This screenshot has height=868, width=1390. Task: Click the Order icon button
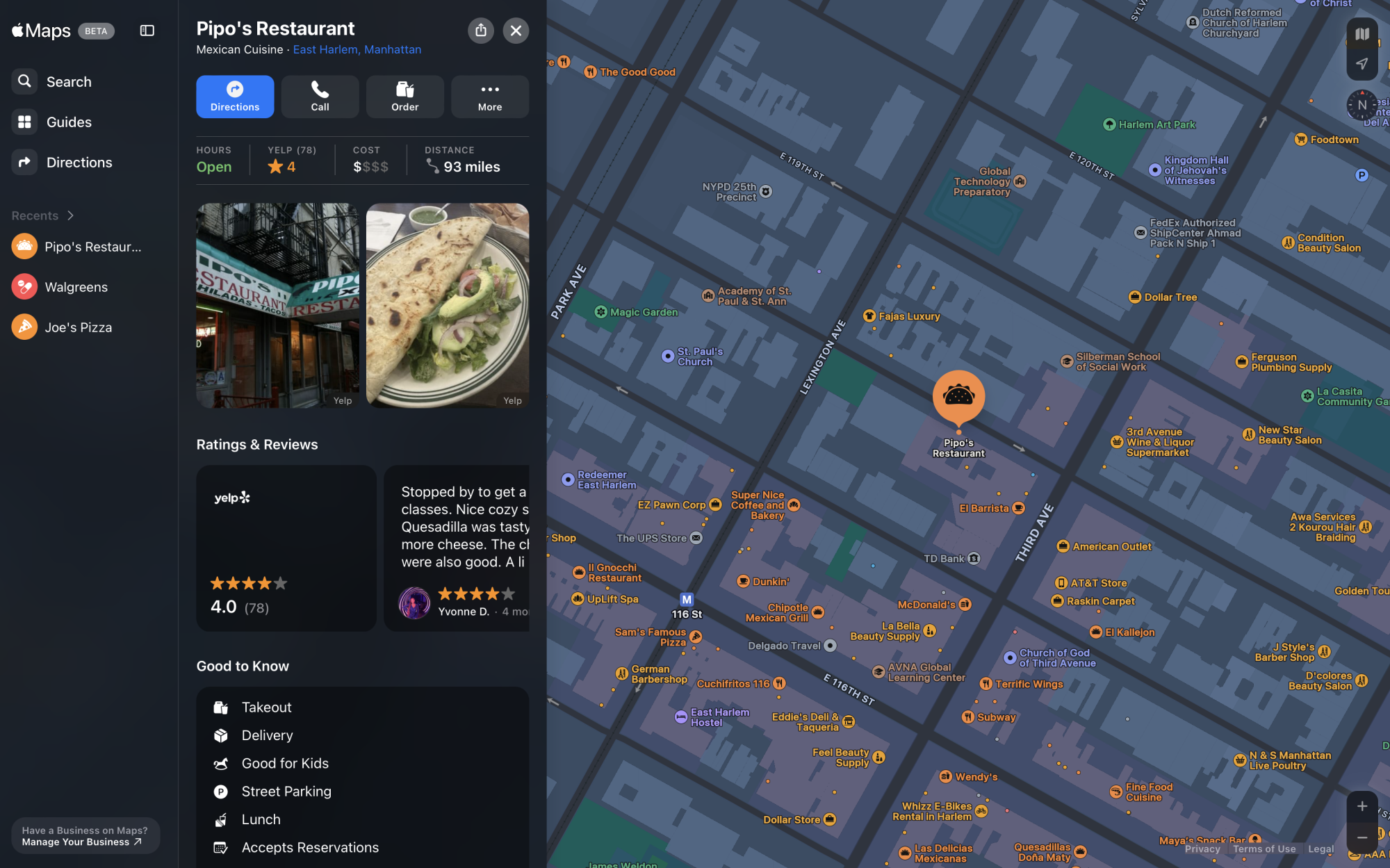pos(405,96)
